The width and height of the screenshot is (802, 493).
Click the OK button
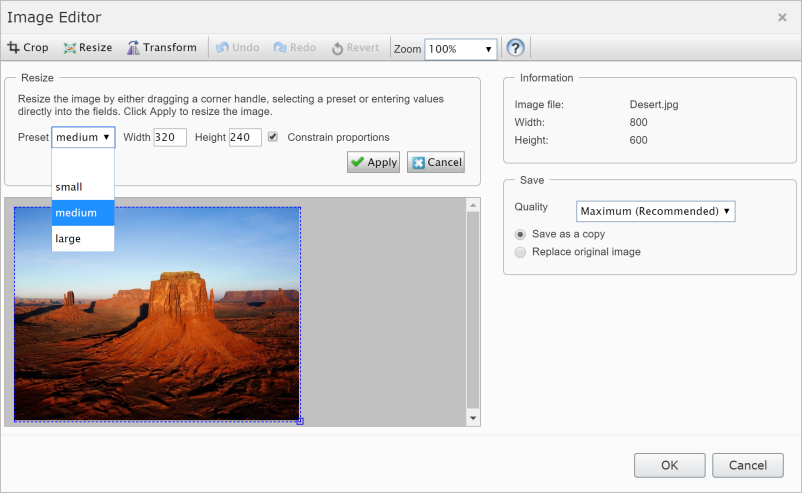[669, 465]
